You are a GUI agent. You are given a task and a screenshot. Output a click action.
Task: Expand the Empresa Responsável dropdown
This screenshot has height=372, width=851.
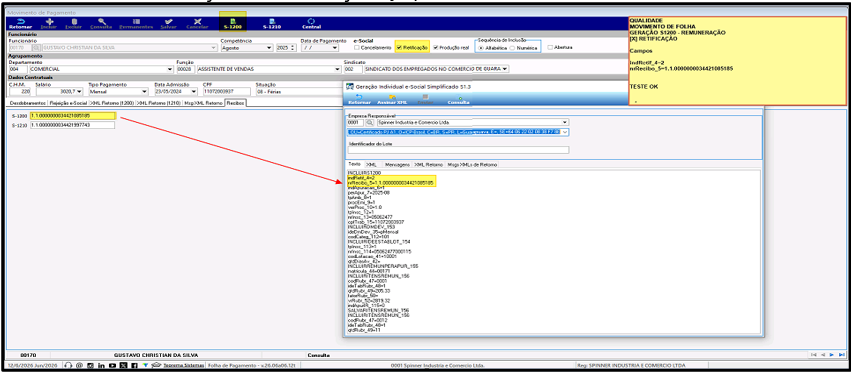[565, 122]
